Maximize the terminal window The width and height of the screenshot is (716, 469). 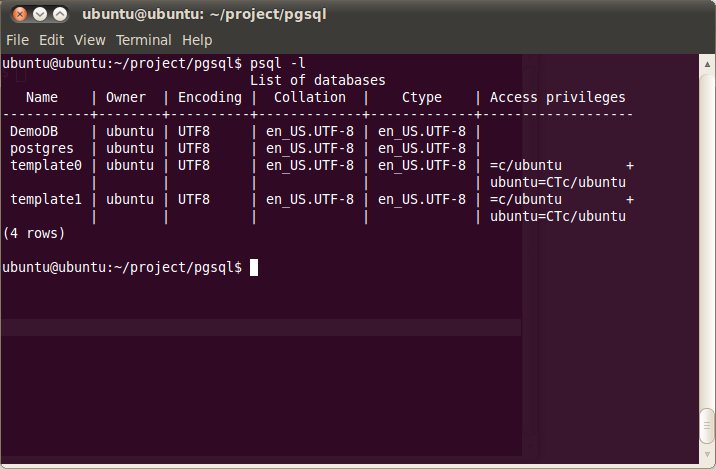pos(60,15)
